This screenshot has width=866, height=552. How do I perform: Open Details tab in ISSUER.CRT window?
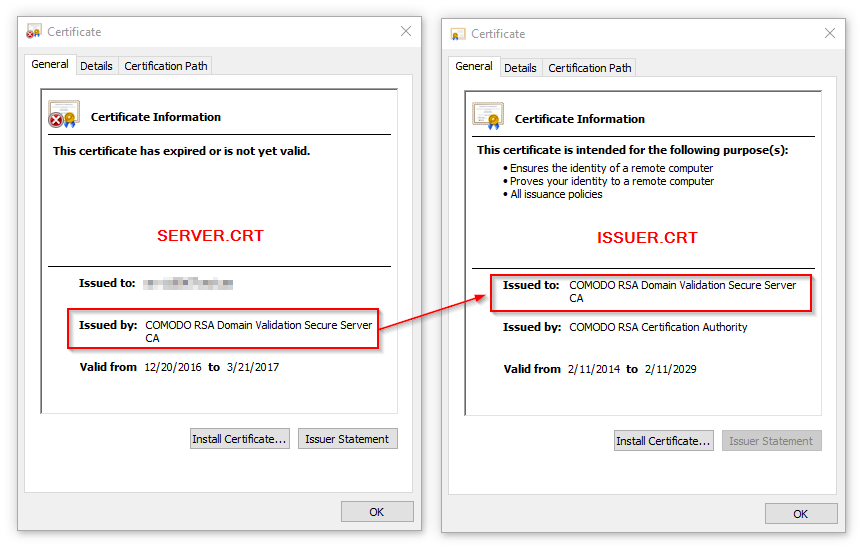520,68
